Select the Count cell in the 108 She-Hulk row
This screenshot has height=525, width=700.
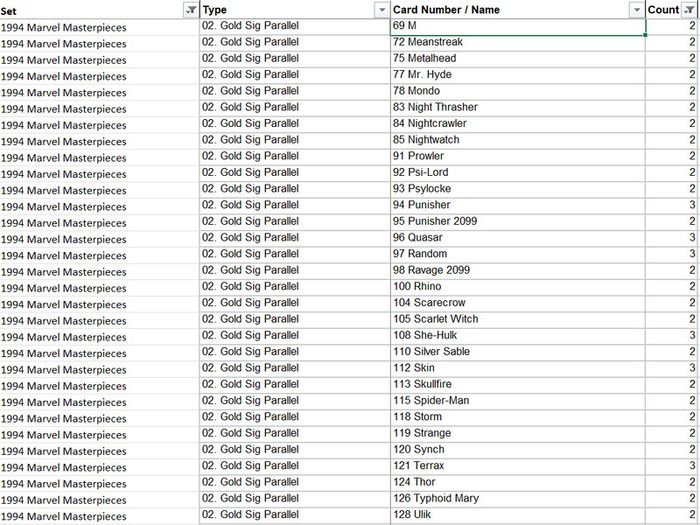tap(672, 336)
